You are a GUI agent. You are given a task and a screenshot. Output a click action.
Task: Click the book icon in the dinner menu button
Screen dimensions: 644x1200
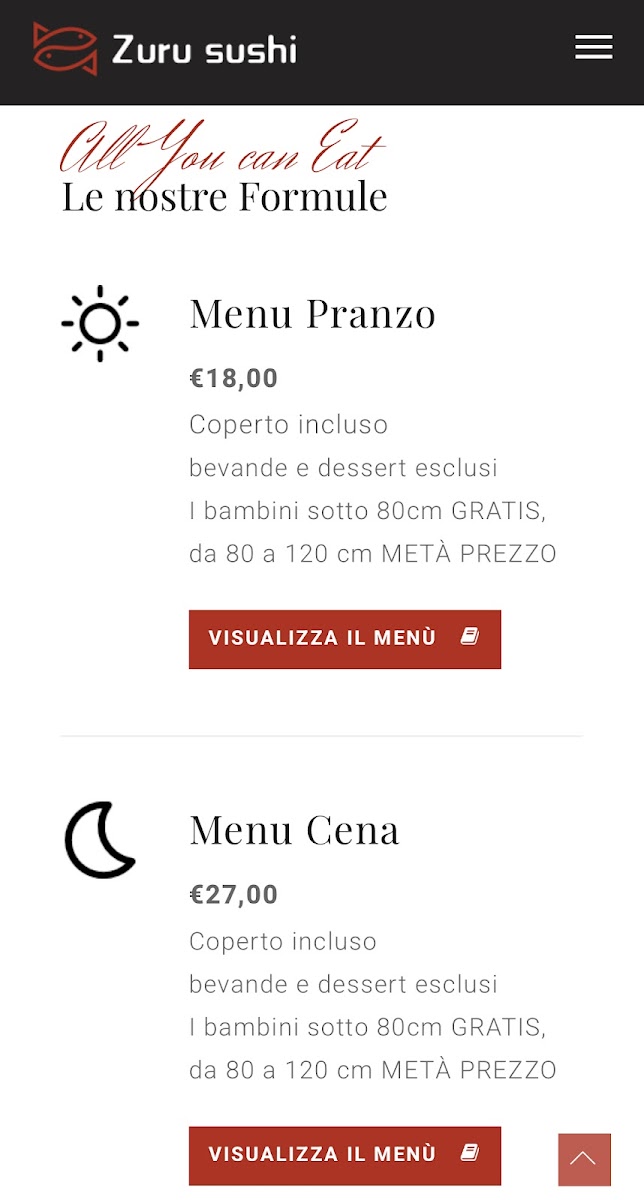tap(470, 1153)
